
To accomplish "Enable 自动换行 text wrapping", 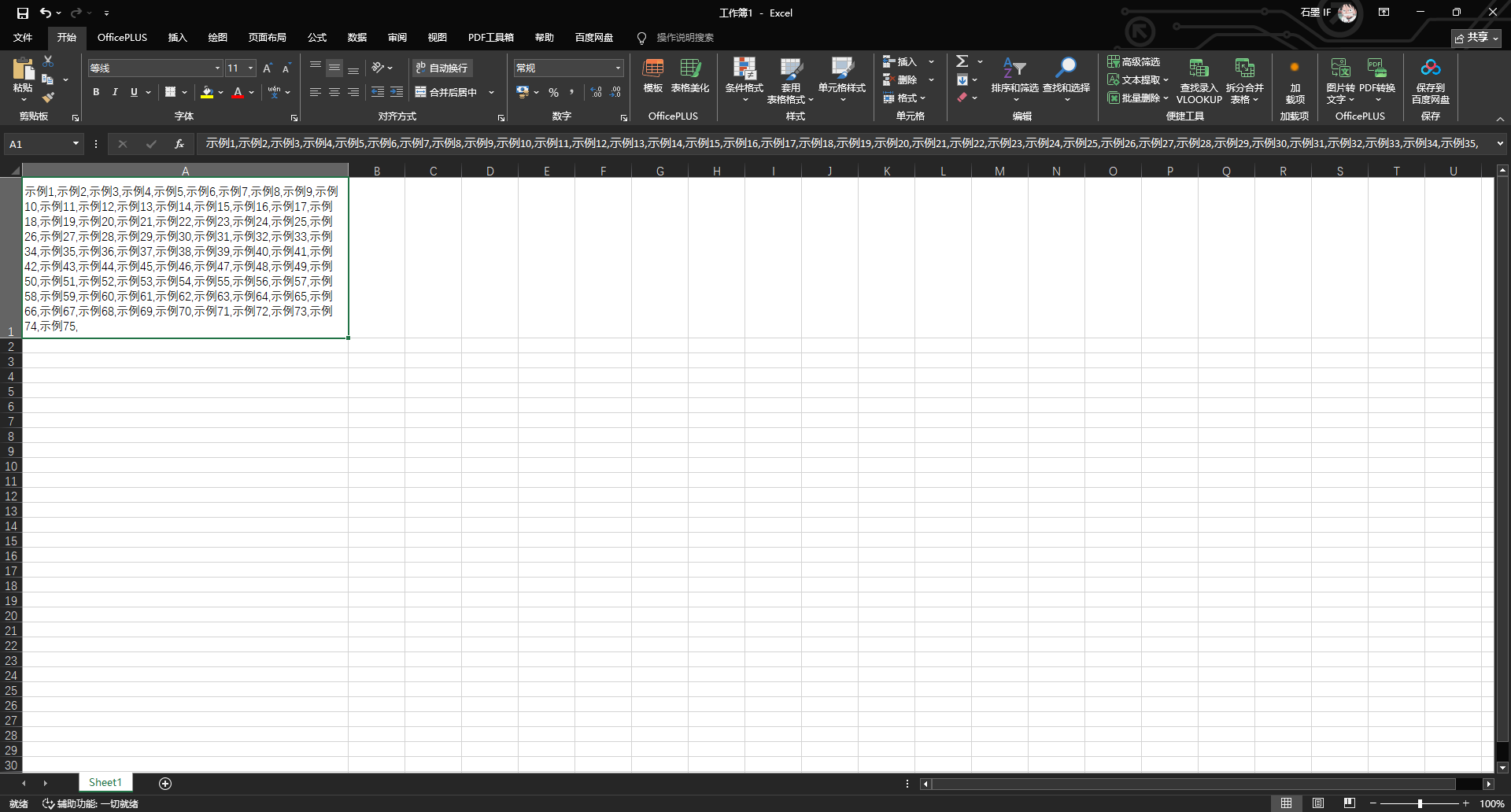I will point(443,68).
